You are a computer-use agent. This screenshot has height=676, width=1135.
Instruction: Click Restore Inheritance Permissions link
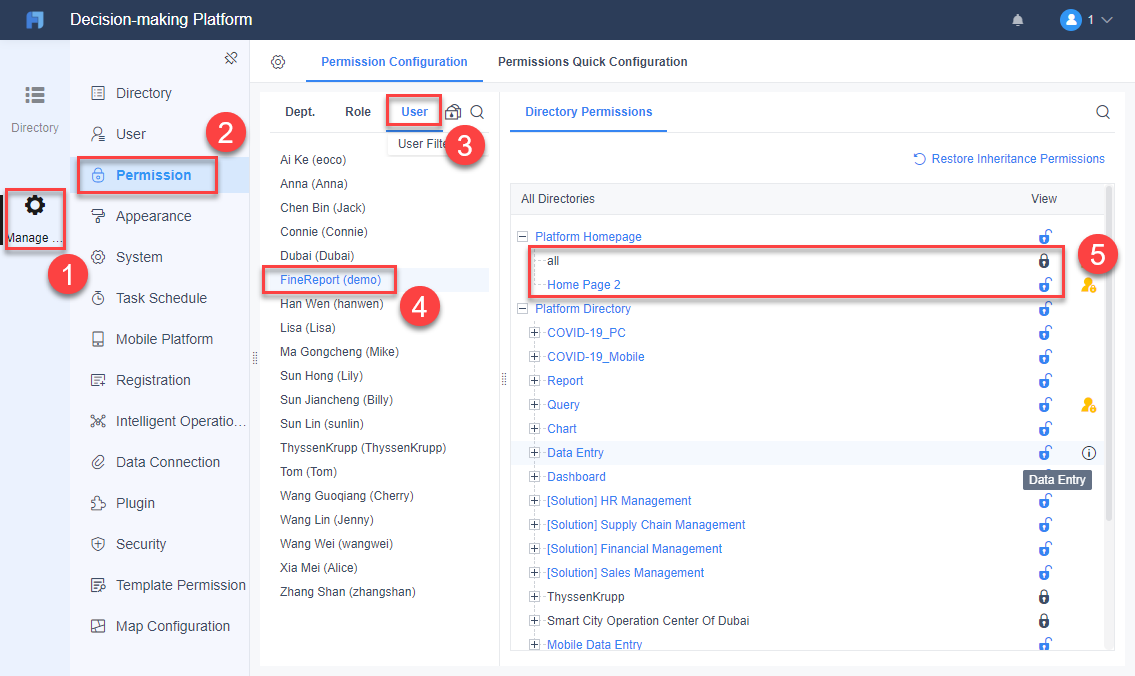pyautogui.click(x=1009, y=159)
